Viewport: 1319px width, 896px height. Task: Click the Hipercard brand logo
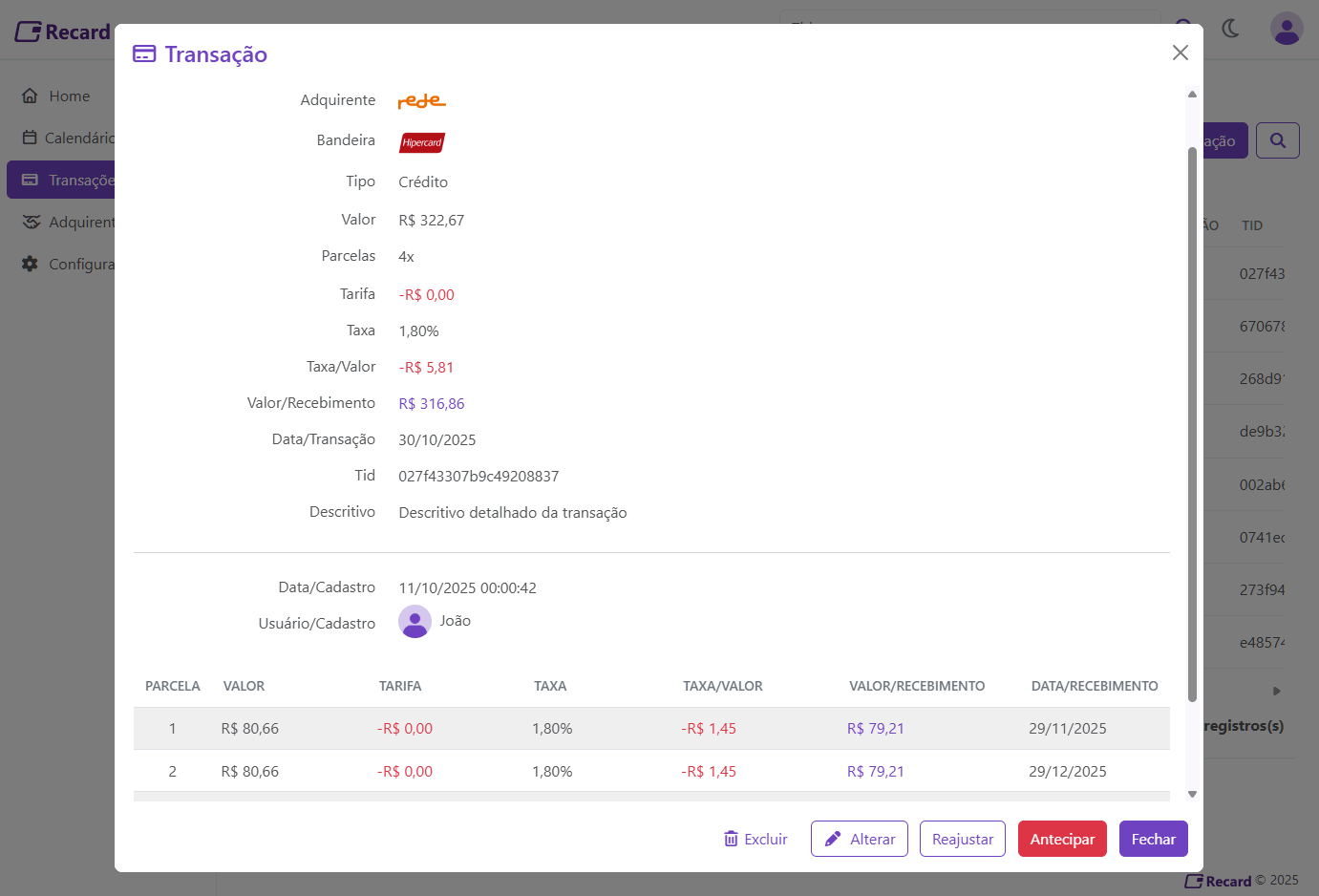(x=421, y=142)
